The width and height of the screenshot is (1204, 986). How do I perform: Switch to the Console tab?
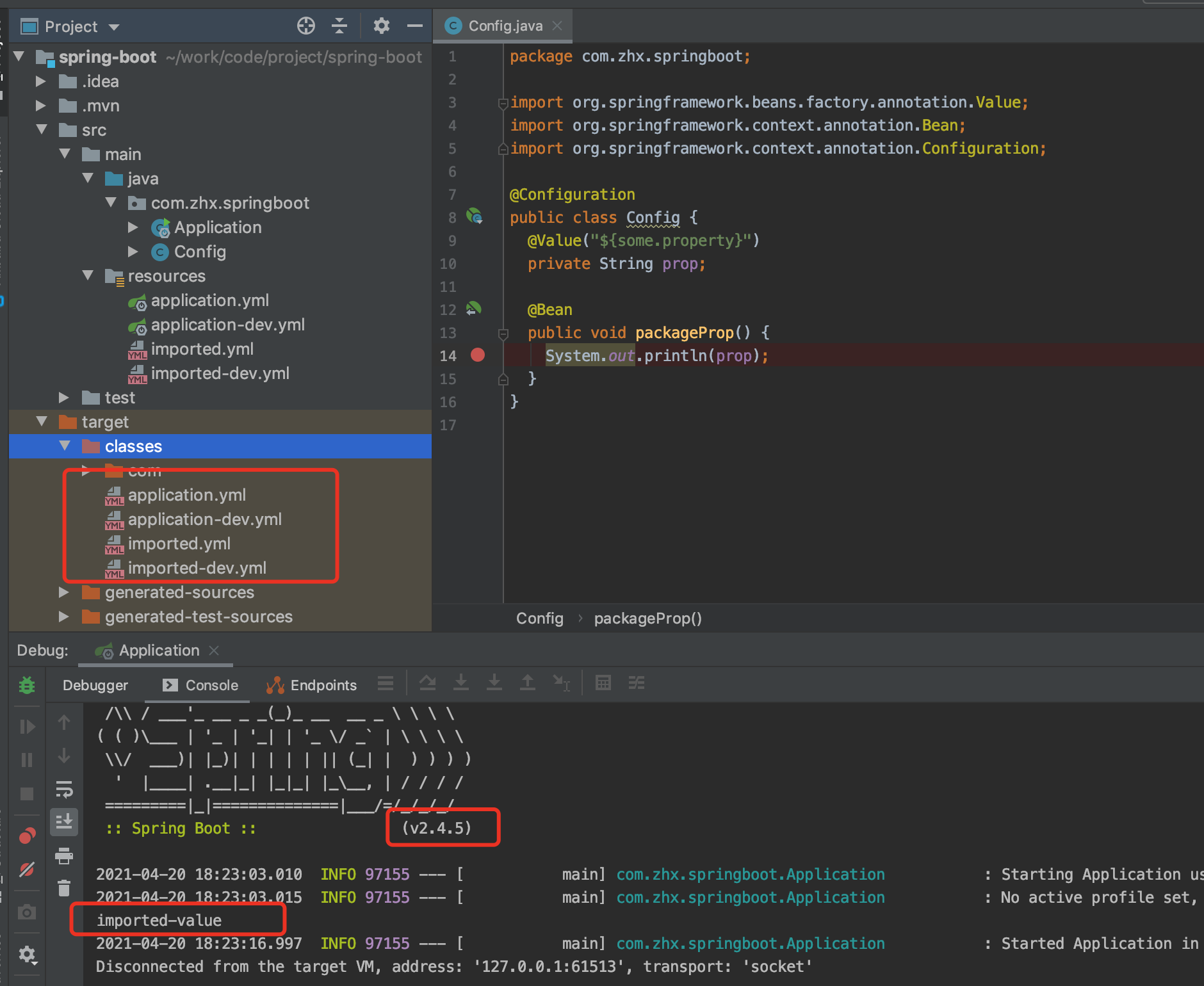click(200, 685)
